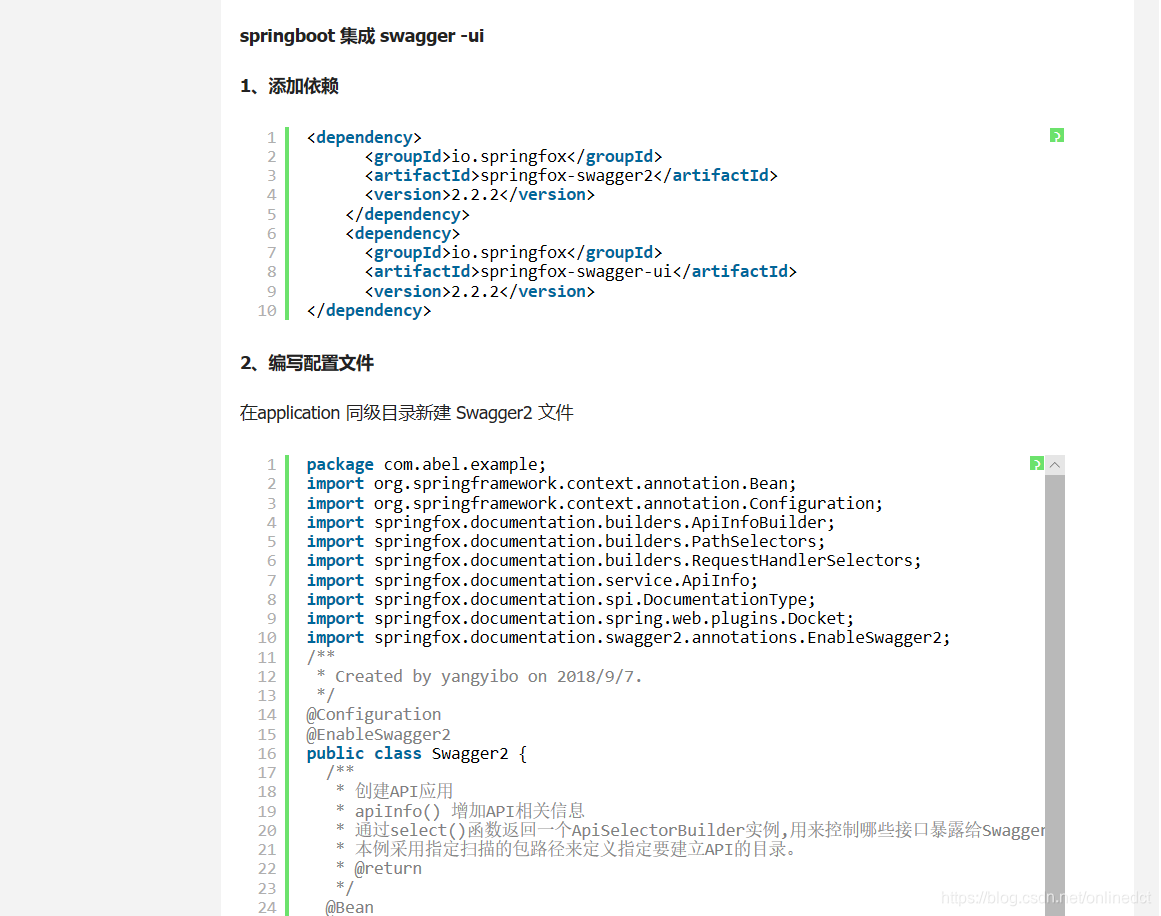Click the comment 'Created by yangyibo on 2018/9/7.'

pyautogui.click(x=488, y=677)
